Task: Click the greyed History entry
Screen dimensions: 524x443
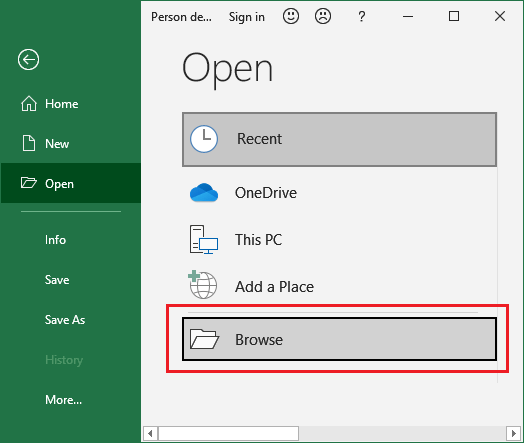Action: [71, 360]
